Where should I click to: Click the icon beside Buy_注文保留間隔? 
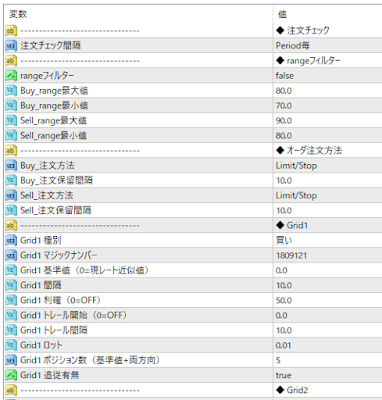(11, 180)
